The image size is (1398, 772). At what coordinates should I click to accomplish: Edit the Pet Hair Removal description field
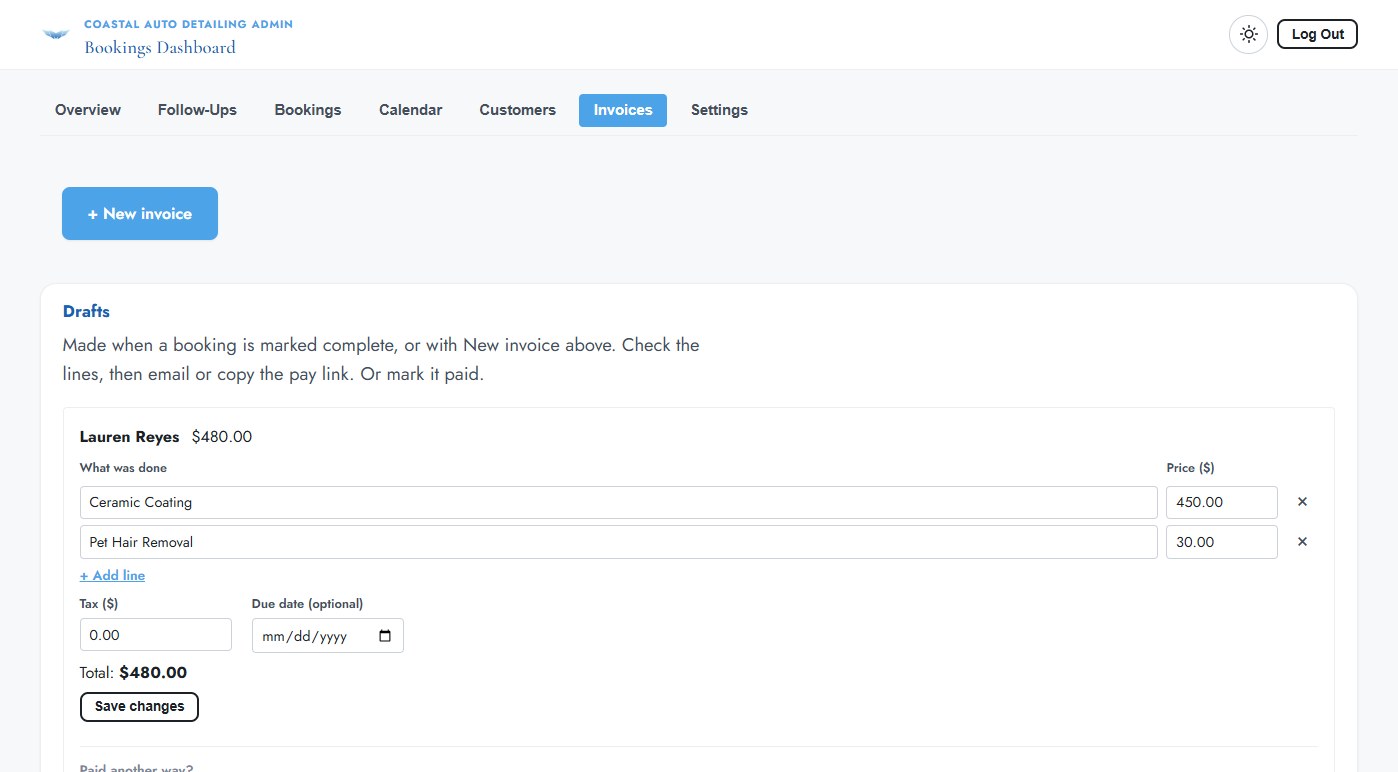point(619,542)
